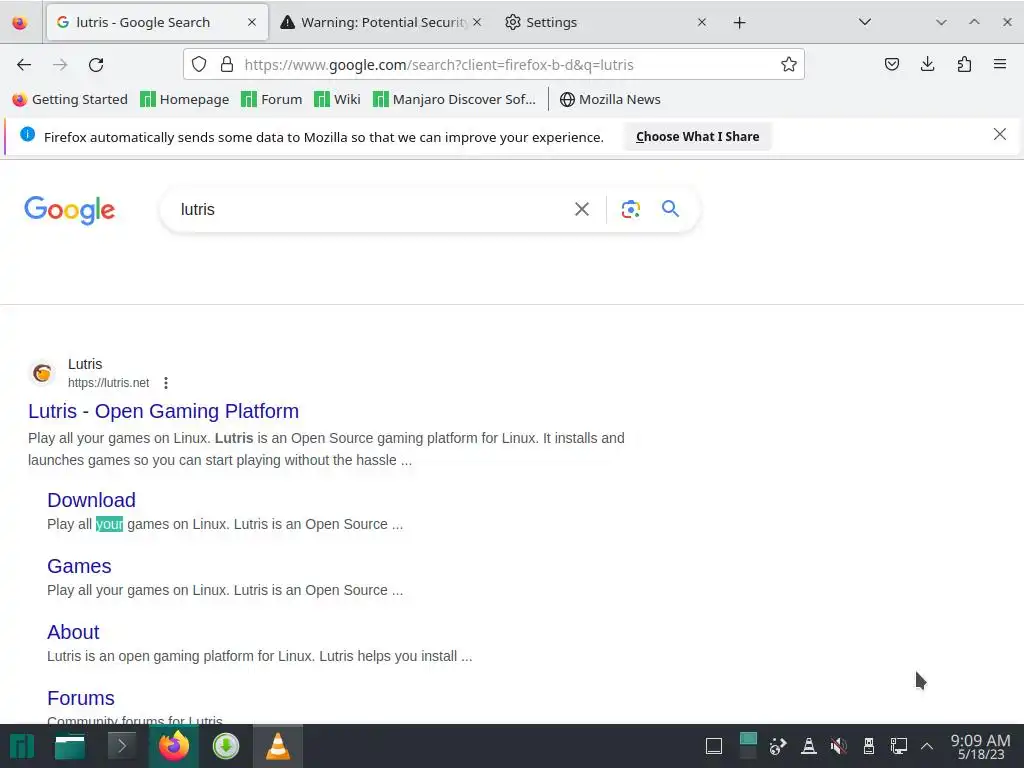1024x768 pixels.
Task: Open the Forums sitelink
Action: 80,697
